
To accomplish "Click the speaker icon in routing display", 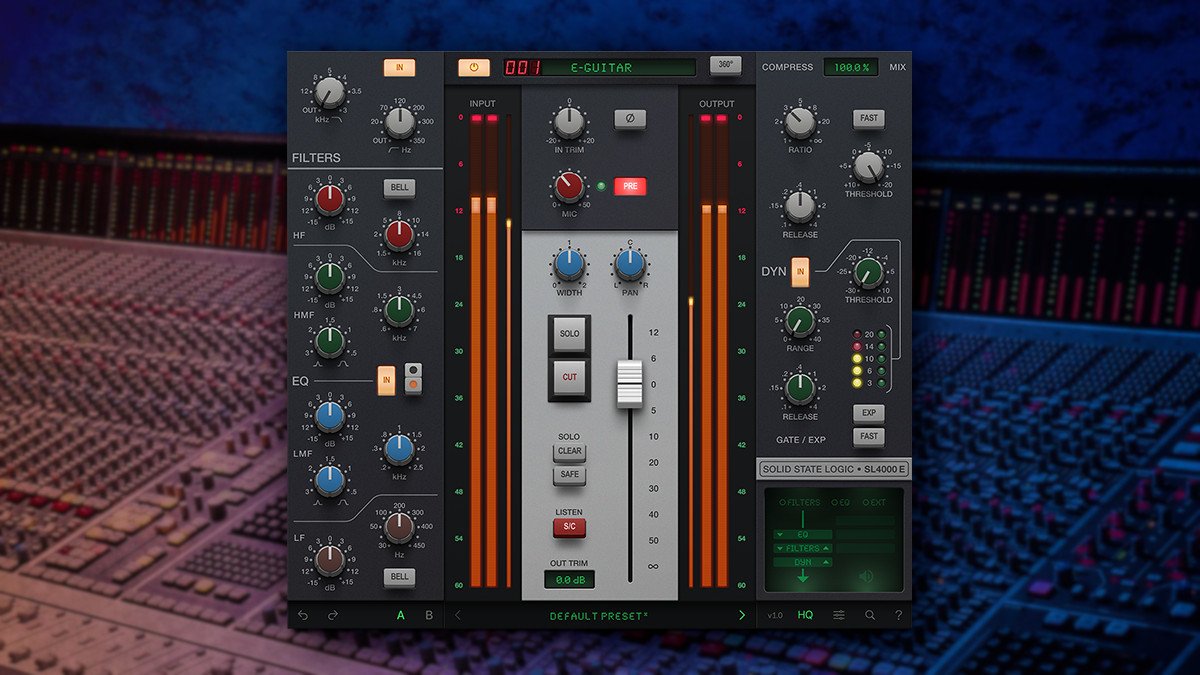I will pos(865,575).
